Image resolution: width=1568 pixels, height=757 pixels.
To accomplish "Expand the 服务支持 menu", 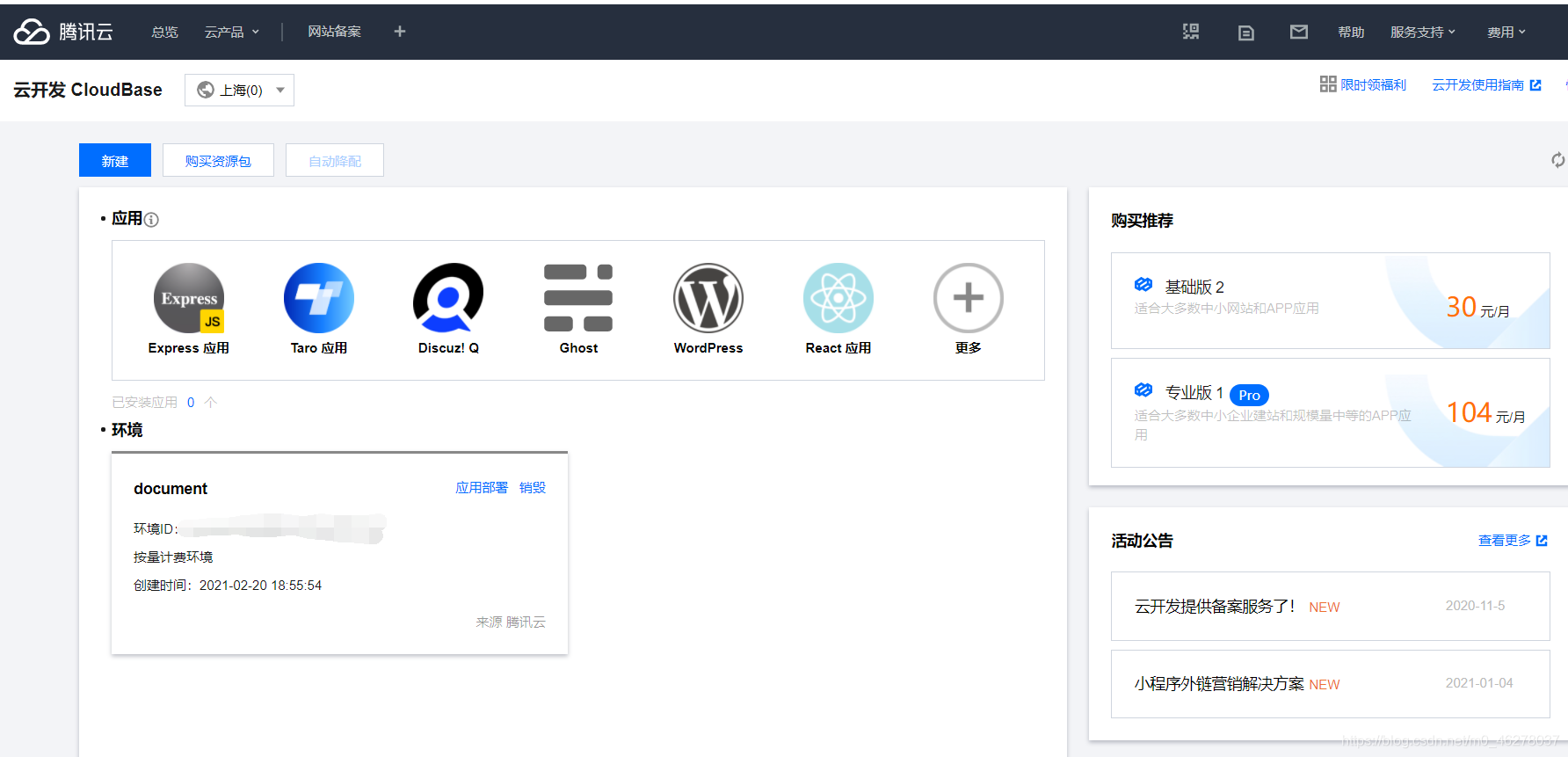I will pos(1423,32).
